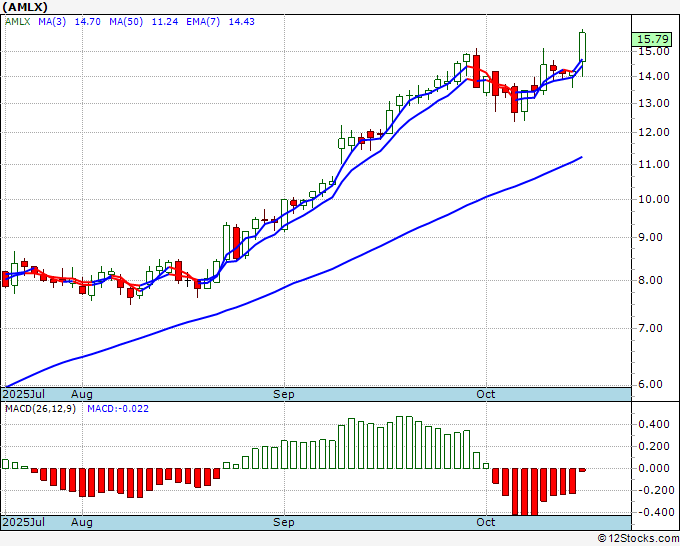Click 2025Jul on the price chart axis
The image size is (680, 546).
pyautogui.click(x=23, y=394)
